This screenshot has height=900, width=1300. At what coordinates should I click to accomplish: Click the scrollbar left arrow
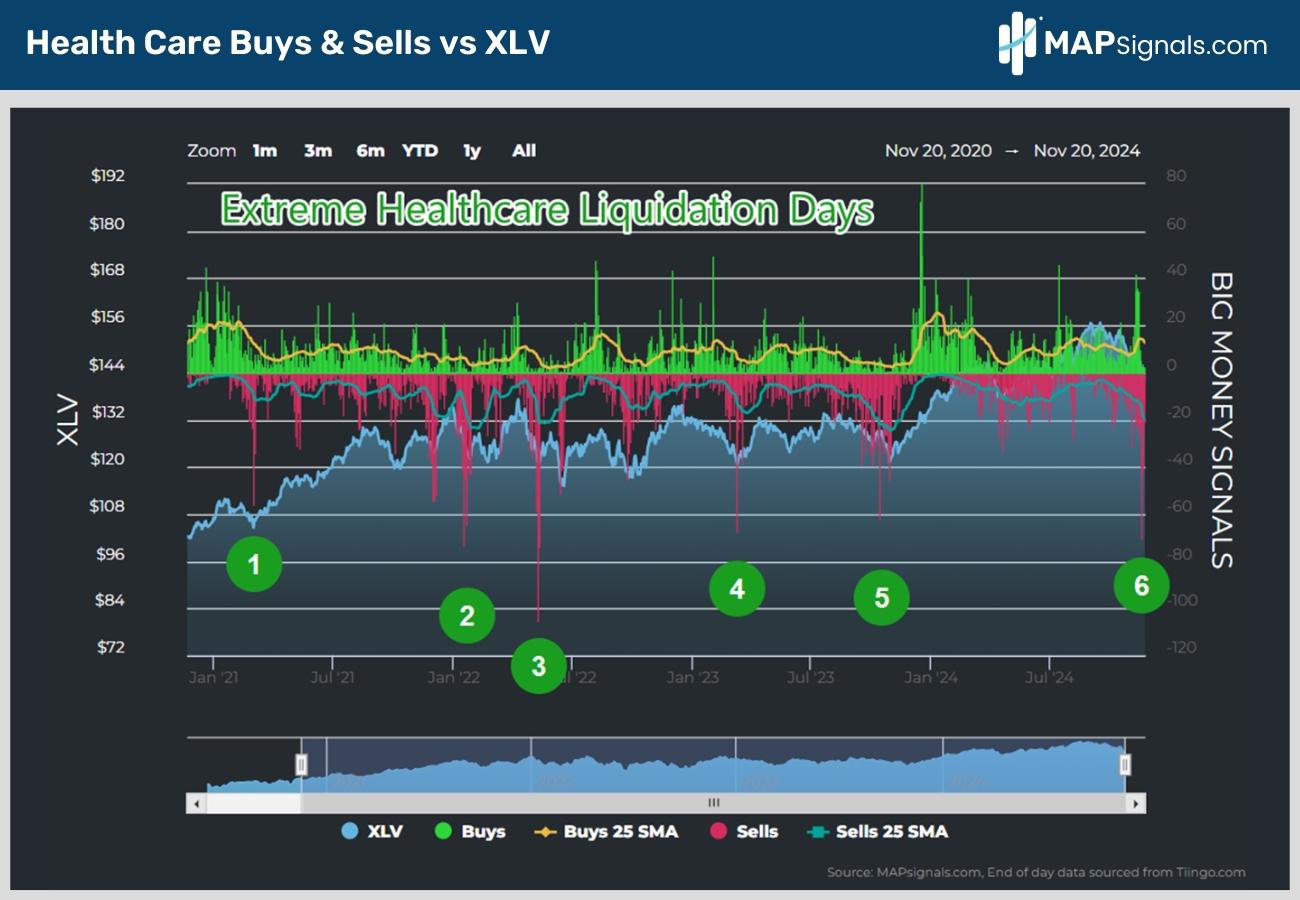coord(197,803)
